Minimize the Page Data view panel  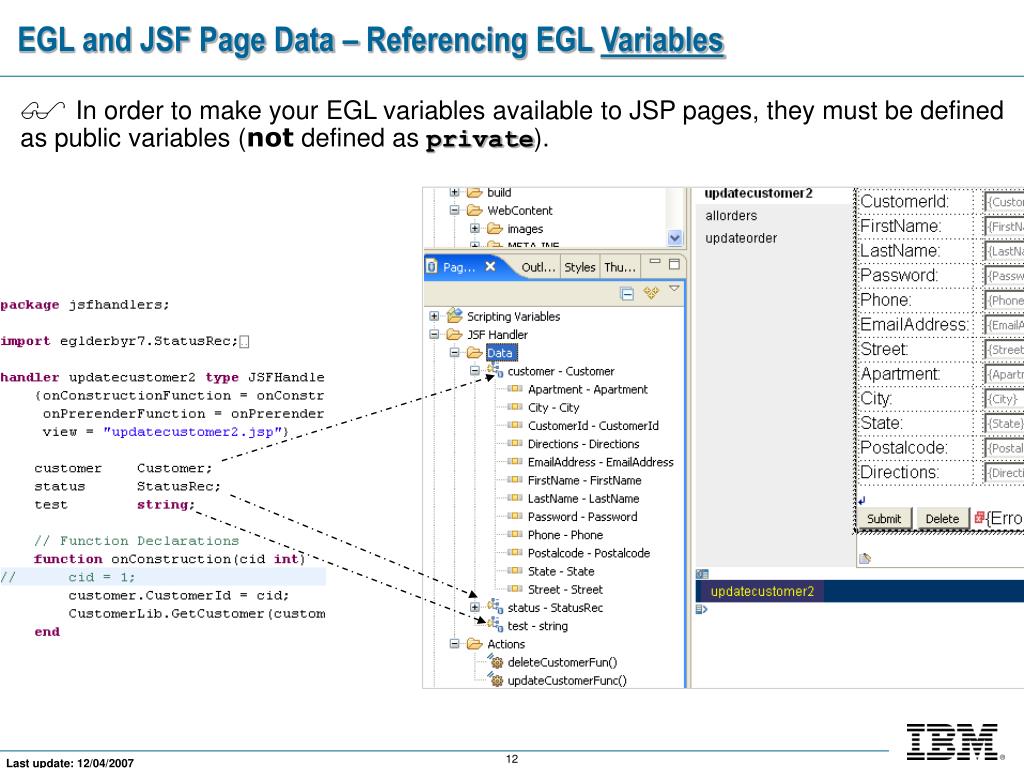pyautogui.click(x=654, y=262)
